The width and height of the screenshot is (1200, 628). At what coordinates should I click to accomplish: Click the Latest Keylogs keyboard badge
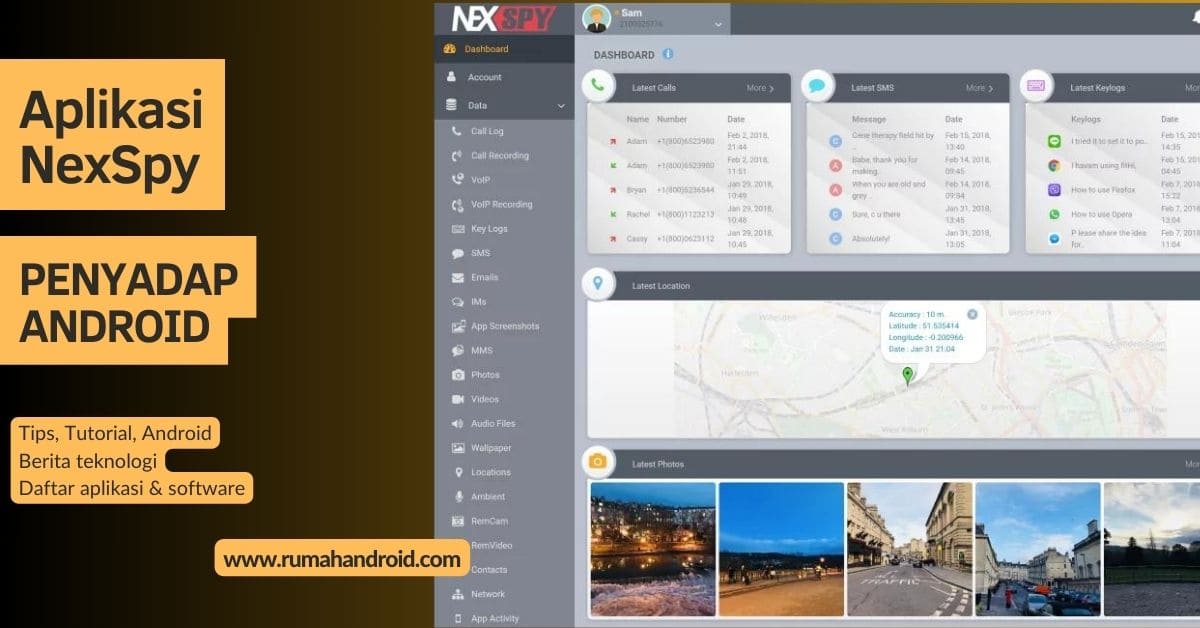tap(1036, 86)
